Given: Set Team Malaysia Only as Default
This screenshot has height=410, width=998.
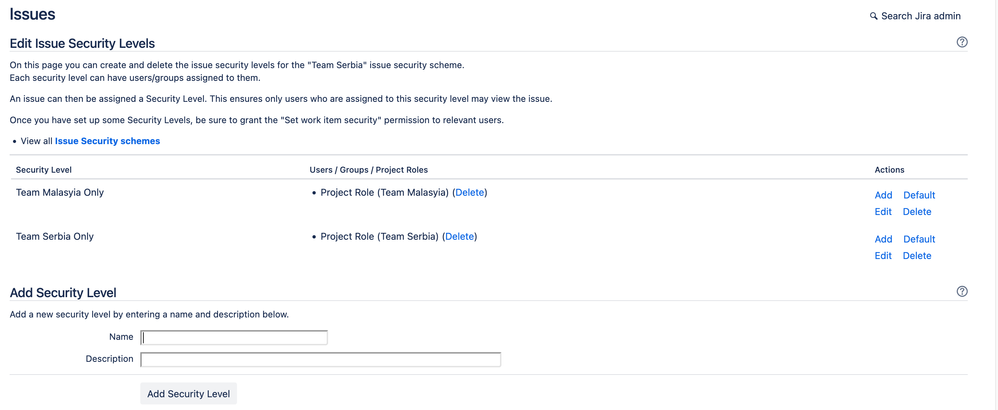Looking at the screenshot, I should [x=919, y=195].
